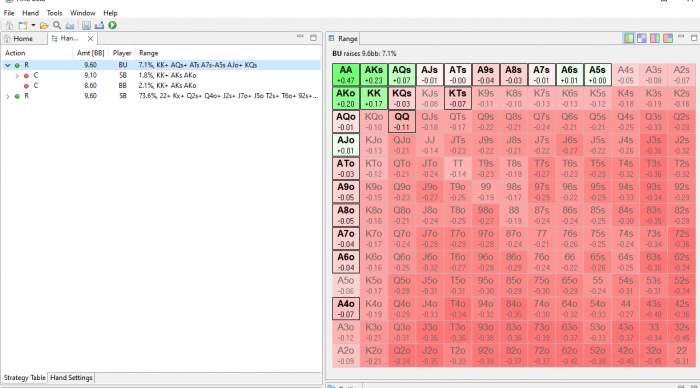Click the Player column header

coord(122,53)
